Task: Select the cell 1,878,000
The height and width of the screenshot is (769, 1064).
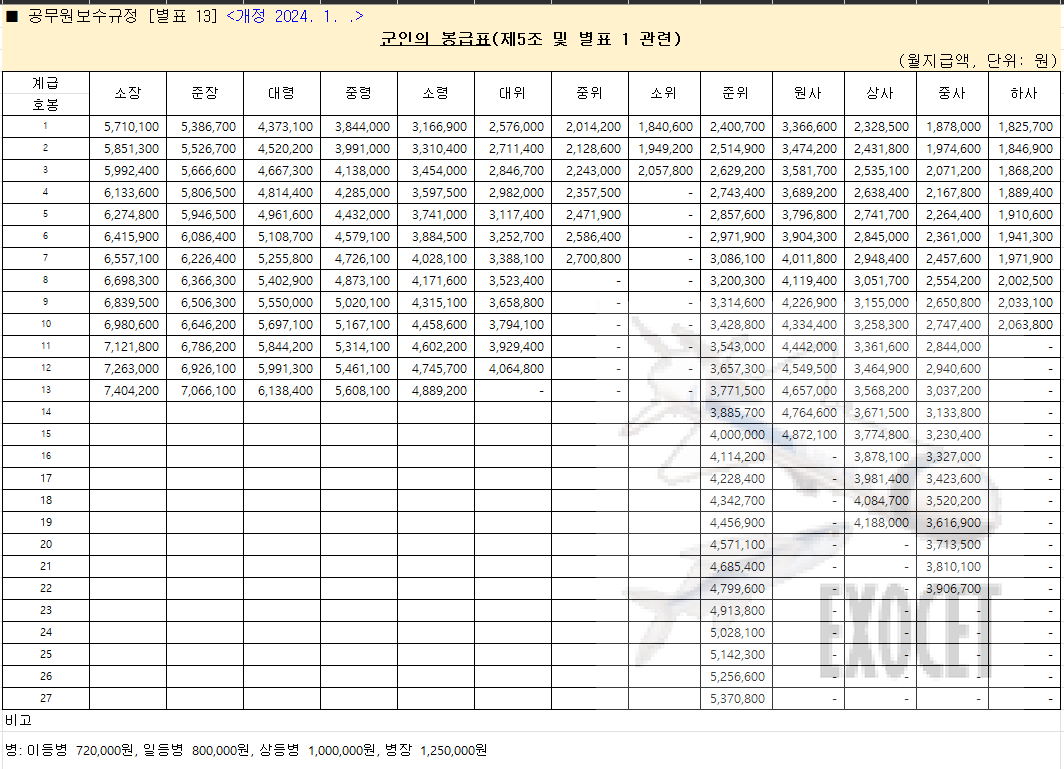Action: (952, 127)
